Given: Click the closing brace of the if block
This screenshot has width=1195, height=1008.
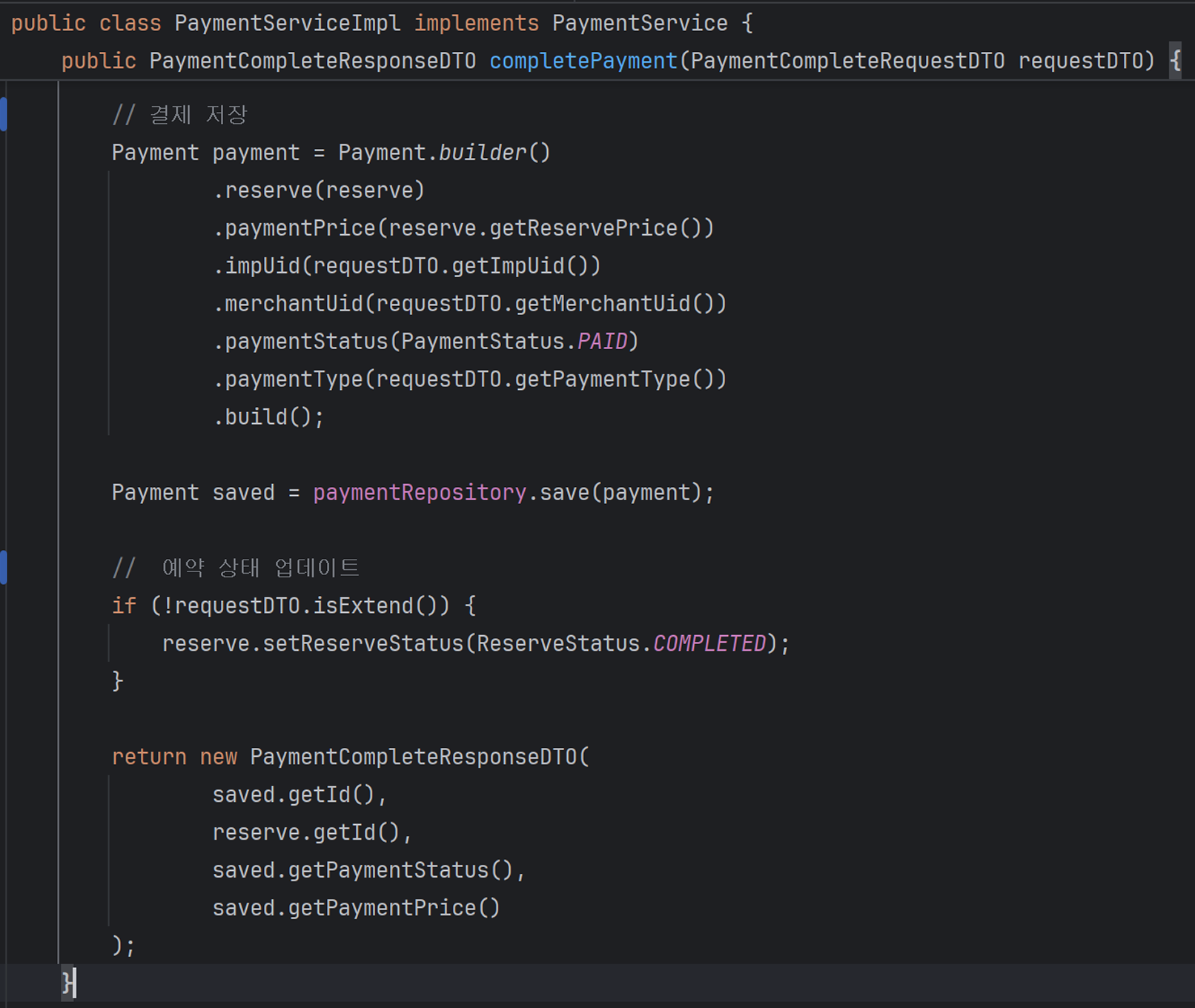Looking at the screenshot, I should pos(118,682).
